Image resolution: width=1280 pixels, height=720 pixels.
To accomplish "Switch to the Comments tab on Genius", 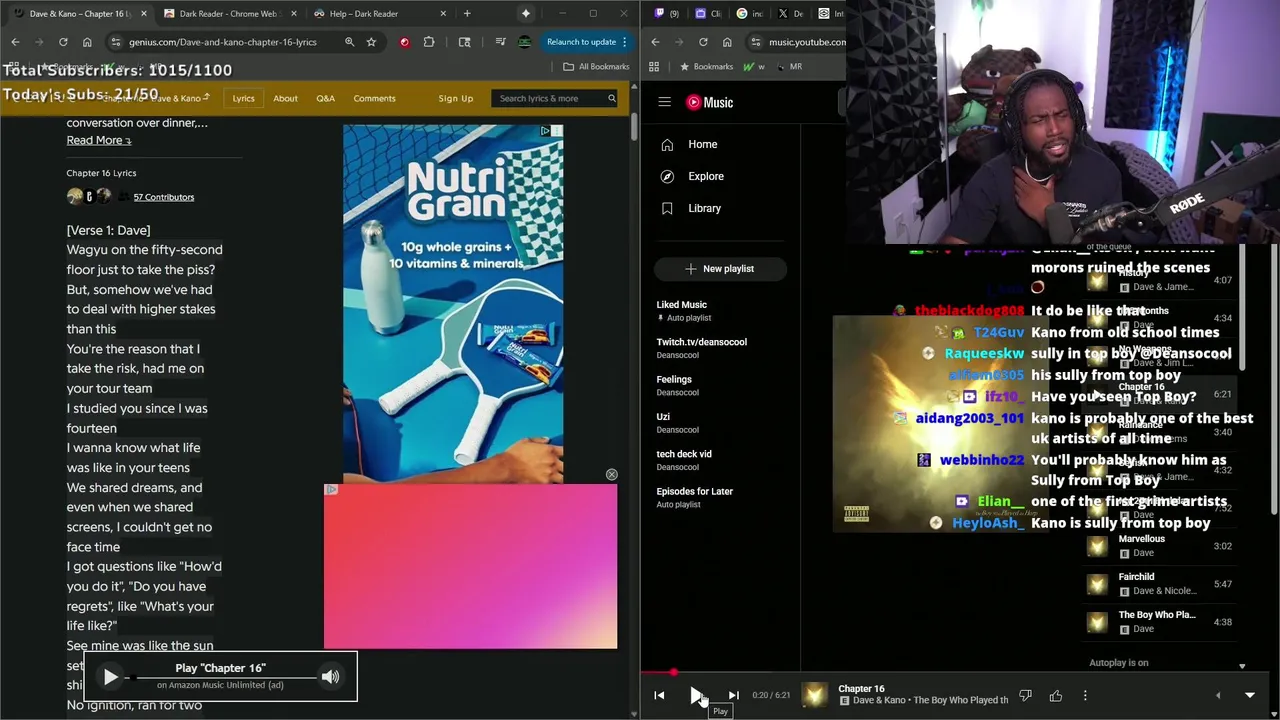I will pos(374,98).
